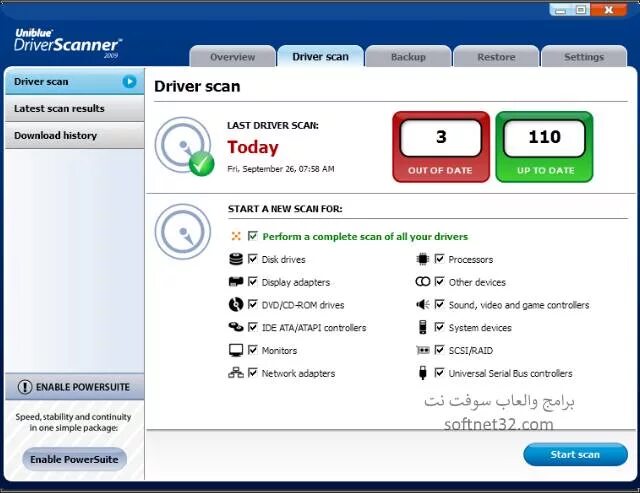The height and width of the screenshot is (493, 640).
Task: Click the Sound controllers speaker icon
Action: click(x=422, y=304)
